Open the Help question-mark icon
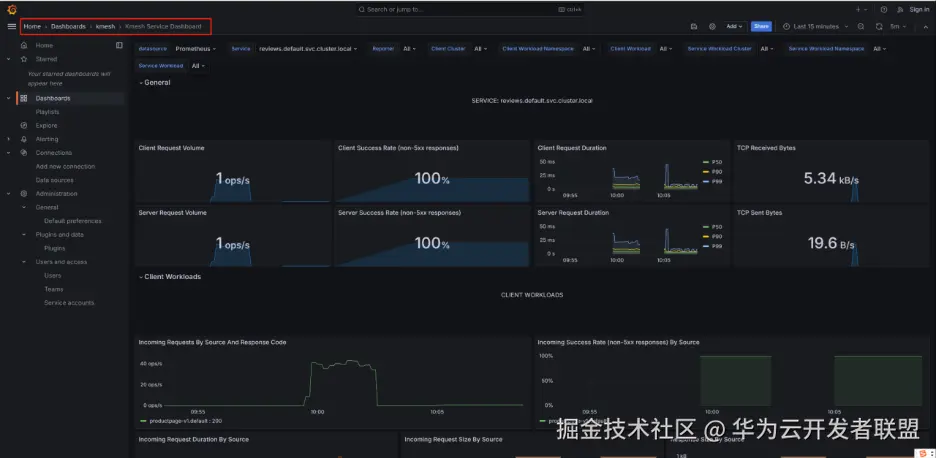 (x=883, y=10)
